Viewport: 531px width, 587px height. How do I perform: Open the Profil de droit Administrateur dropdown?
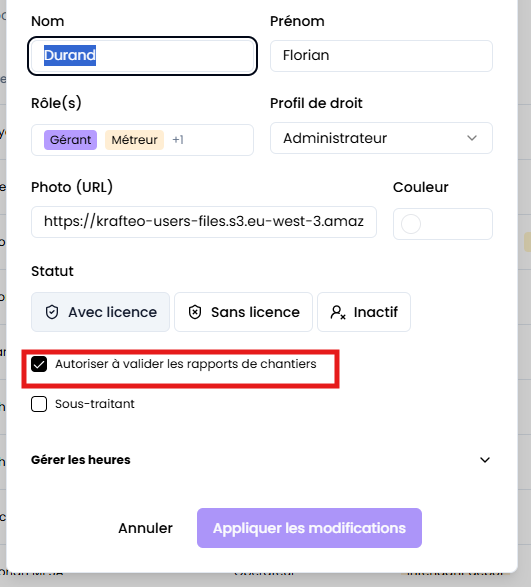(381, 138)
